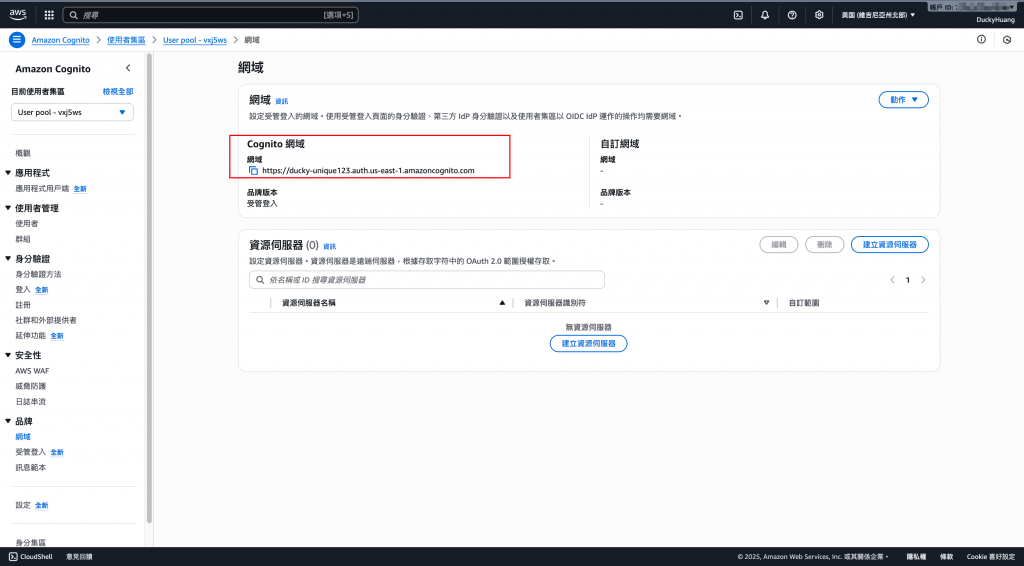Open 社群和外部提供者 in the sidebar

[46, 321]
